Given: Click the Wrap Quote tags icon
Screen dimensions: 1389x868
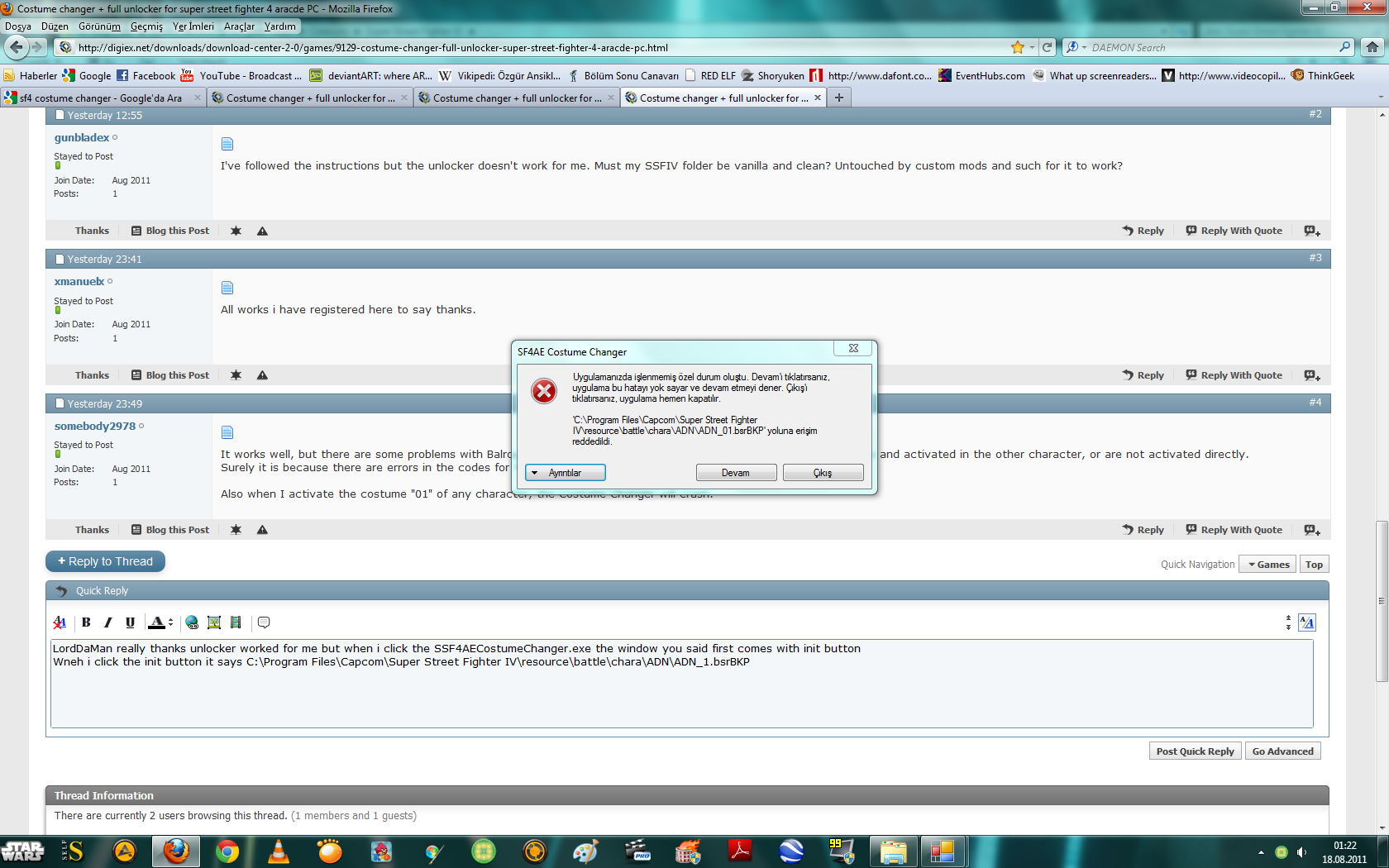Looking at the screenshot, I should coord(264,622).
